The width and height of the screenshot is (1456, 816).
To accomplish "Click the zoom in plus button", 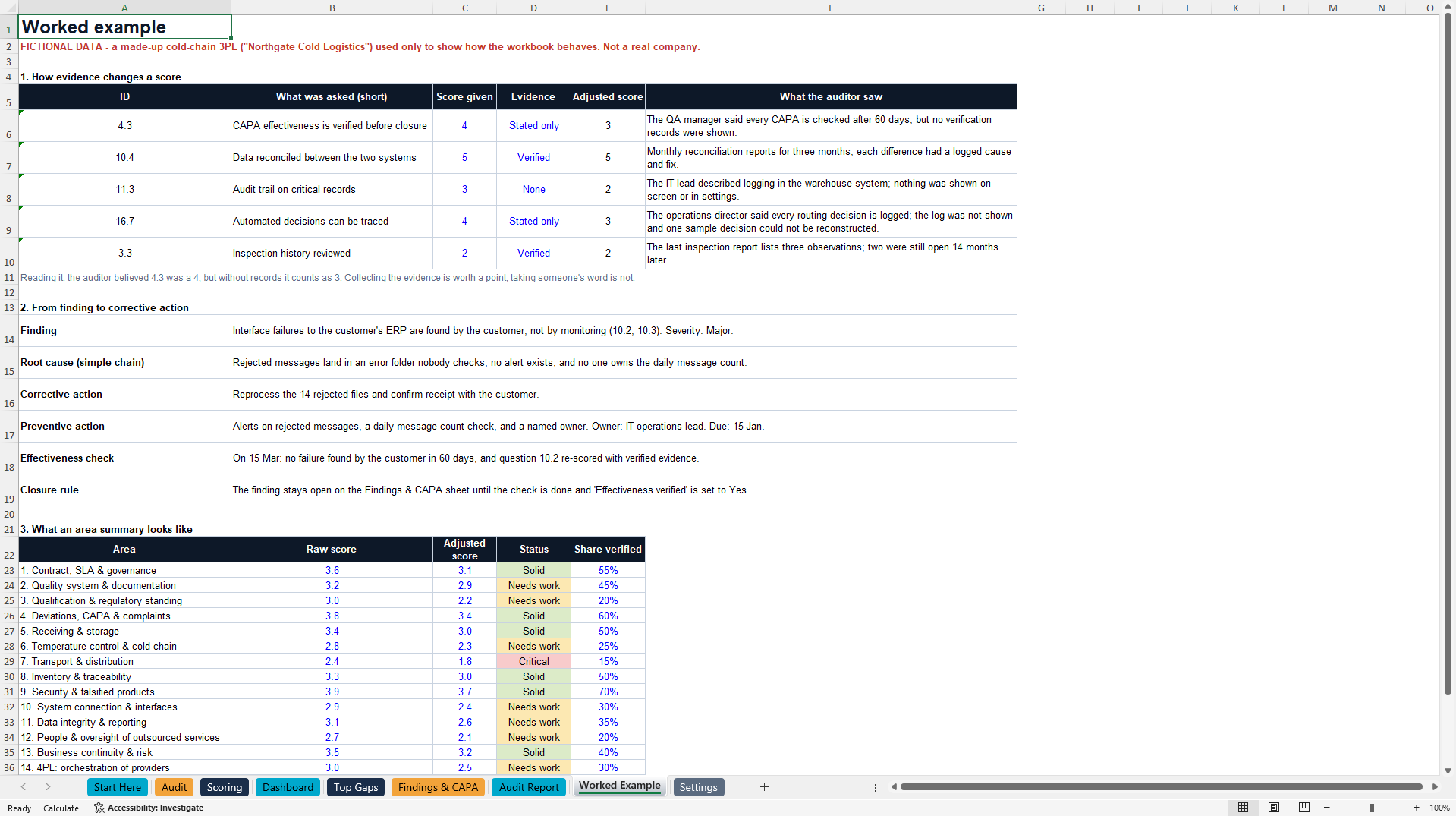I will point(1416,808).
